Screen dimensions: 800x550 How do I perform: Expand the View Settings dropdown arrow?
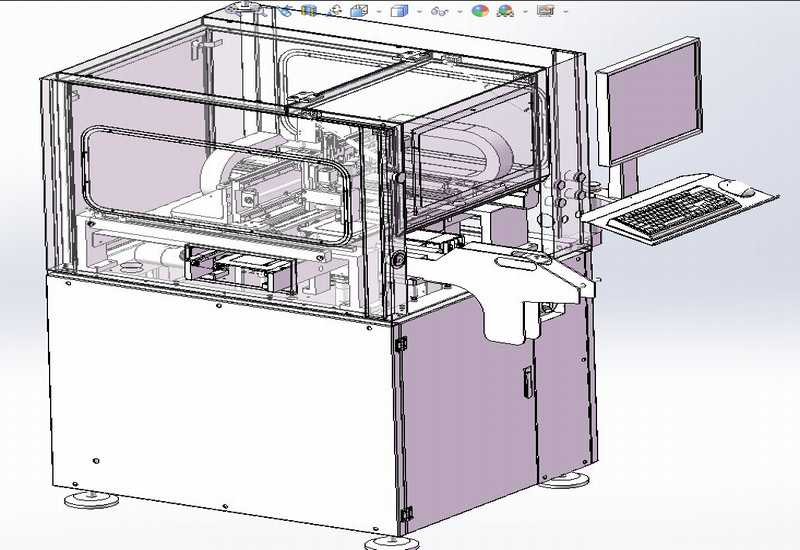565,11
